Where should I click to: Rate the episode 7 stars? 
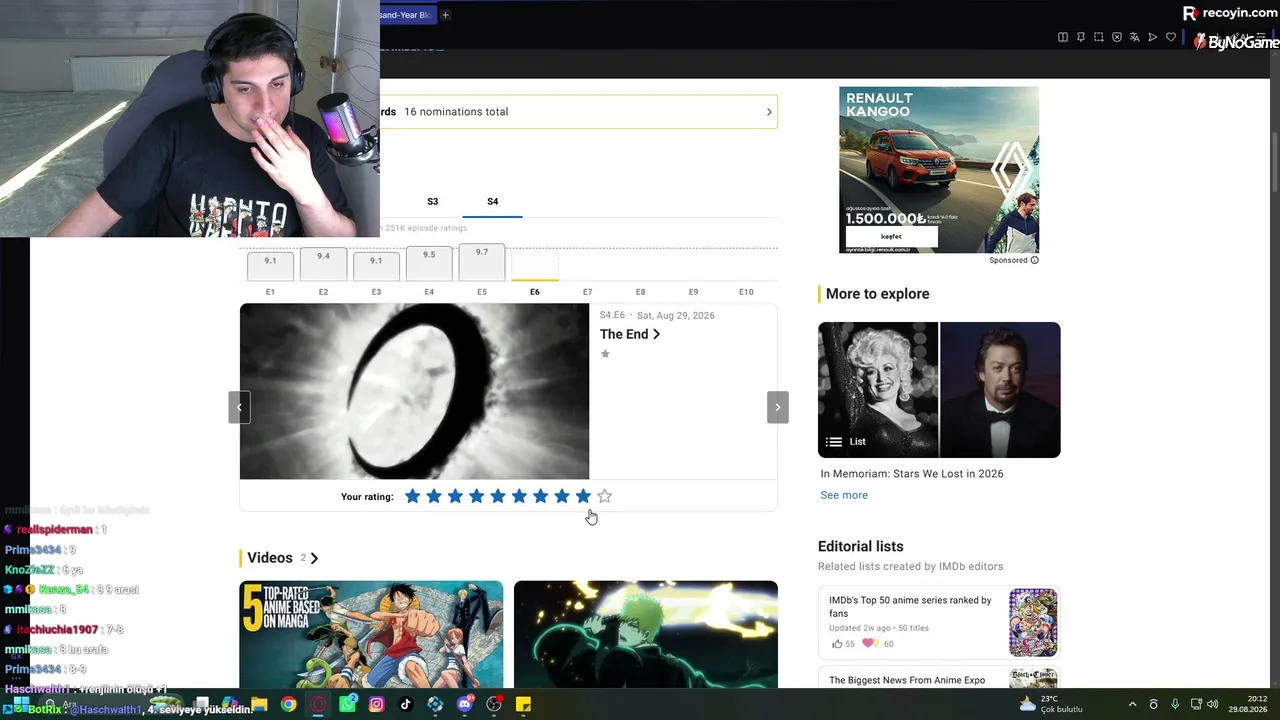click(x=540, y=496)
